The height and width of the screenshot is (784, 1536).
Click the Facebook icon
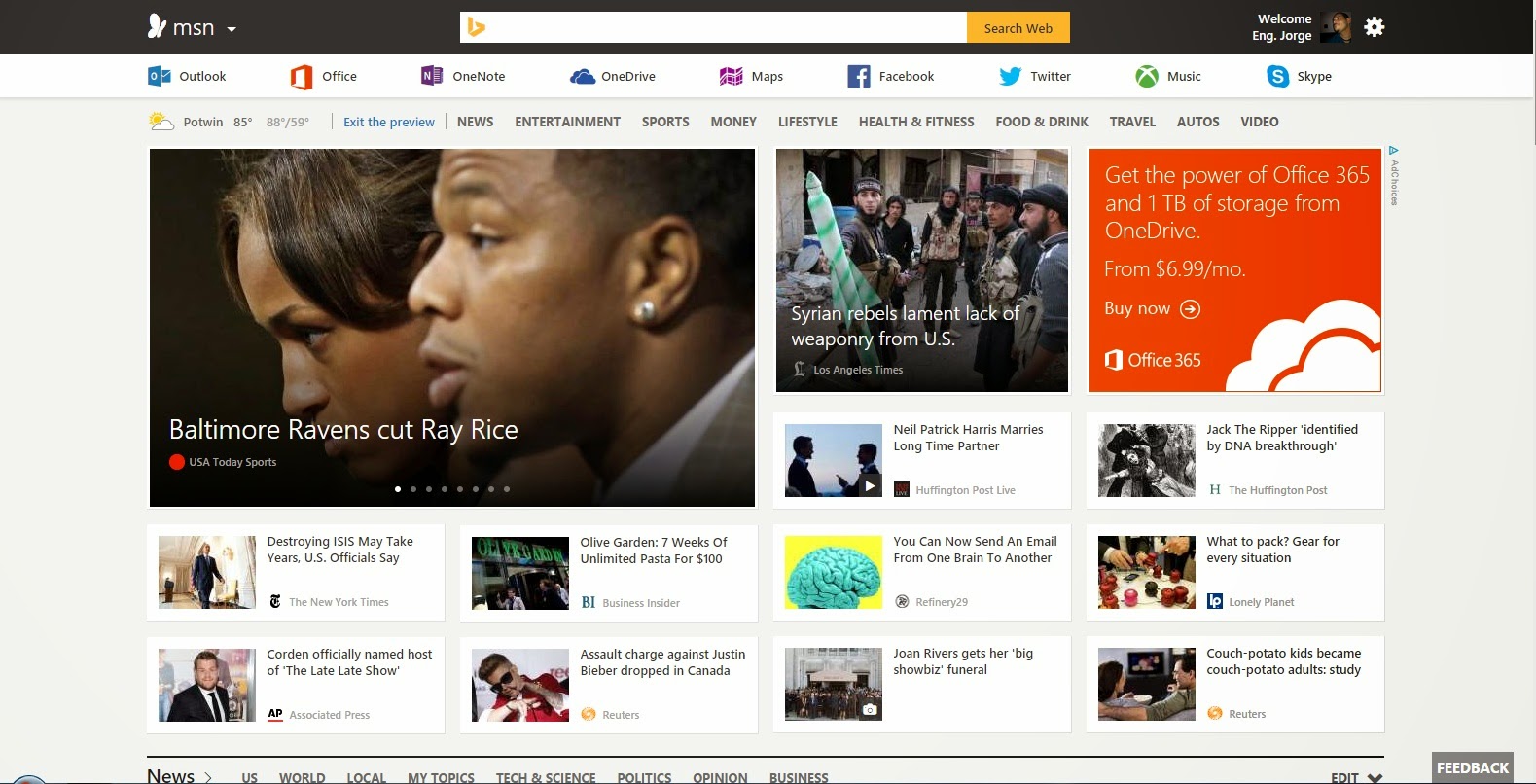(858, 77)
